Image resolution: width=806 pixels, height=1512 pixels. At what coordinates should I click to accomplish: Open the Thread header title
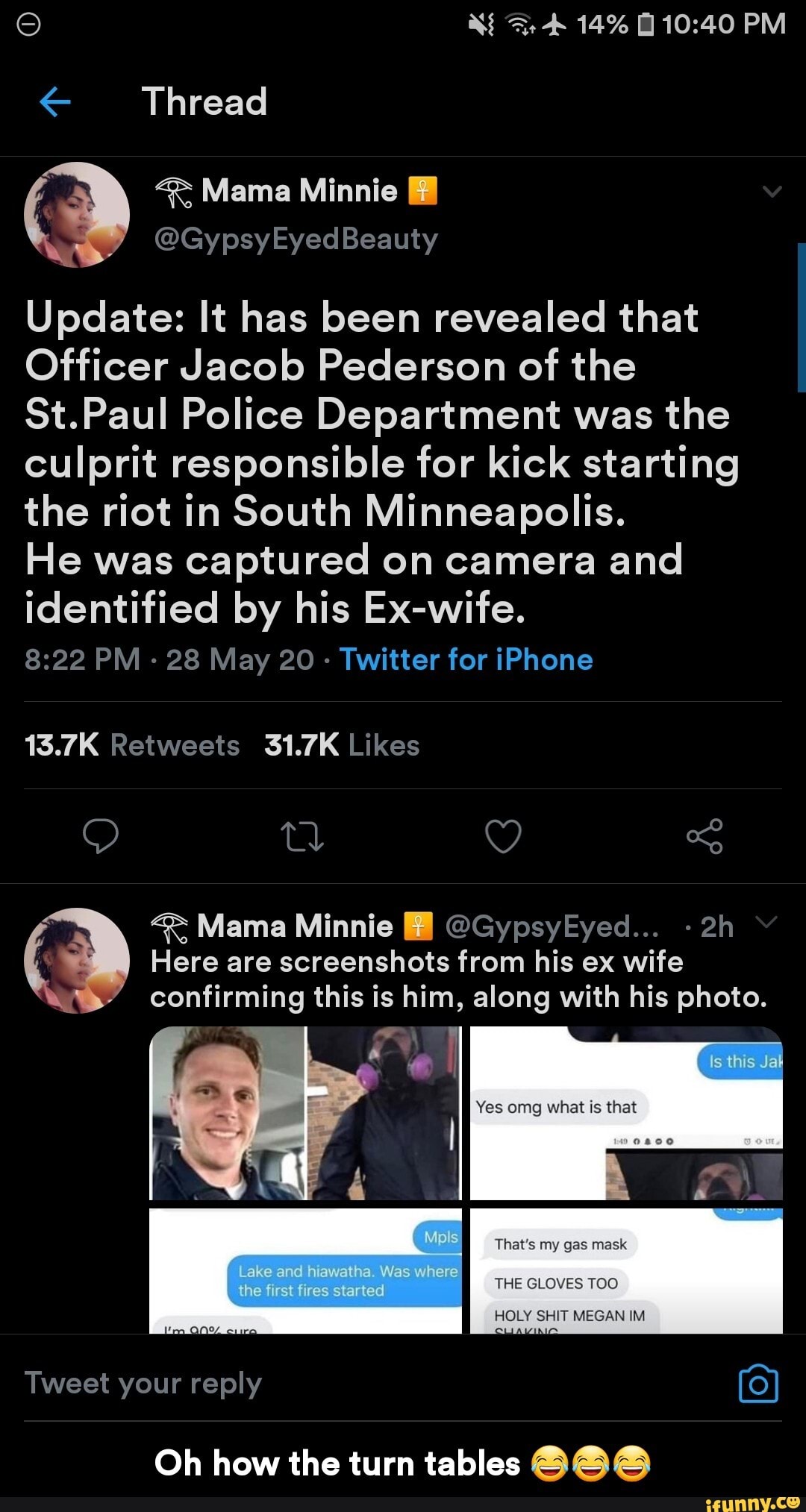pyautogui.click(x=204, y=102)
